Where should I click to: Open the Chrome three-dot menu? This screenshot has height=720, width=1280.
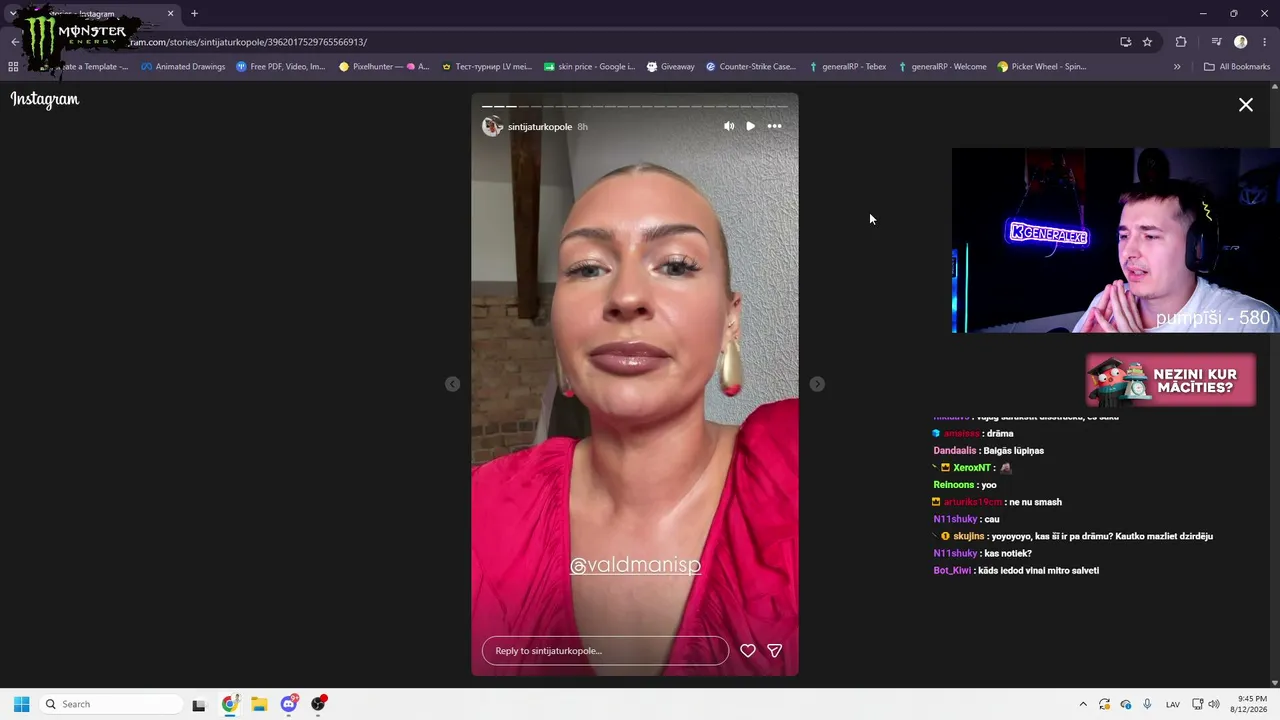(x=1265, y=42)
